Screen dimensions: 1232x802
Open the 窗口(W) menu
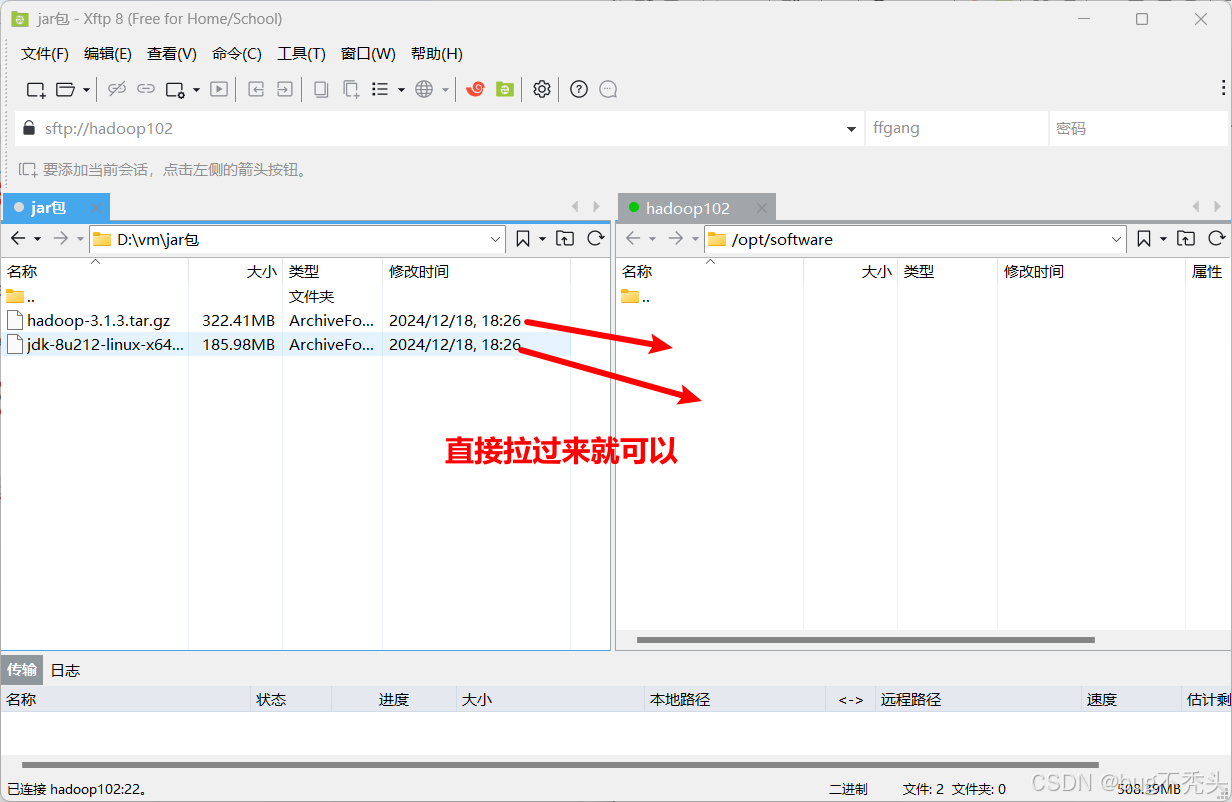[368, 54]
